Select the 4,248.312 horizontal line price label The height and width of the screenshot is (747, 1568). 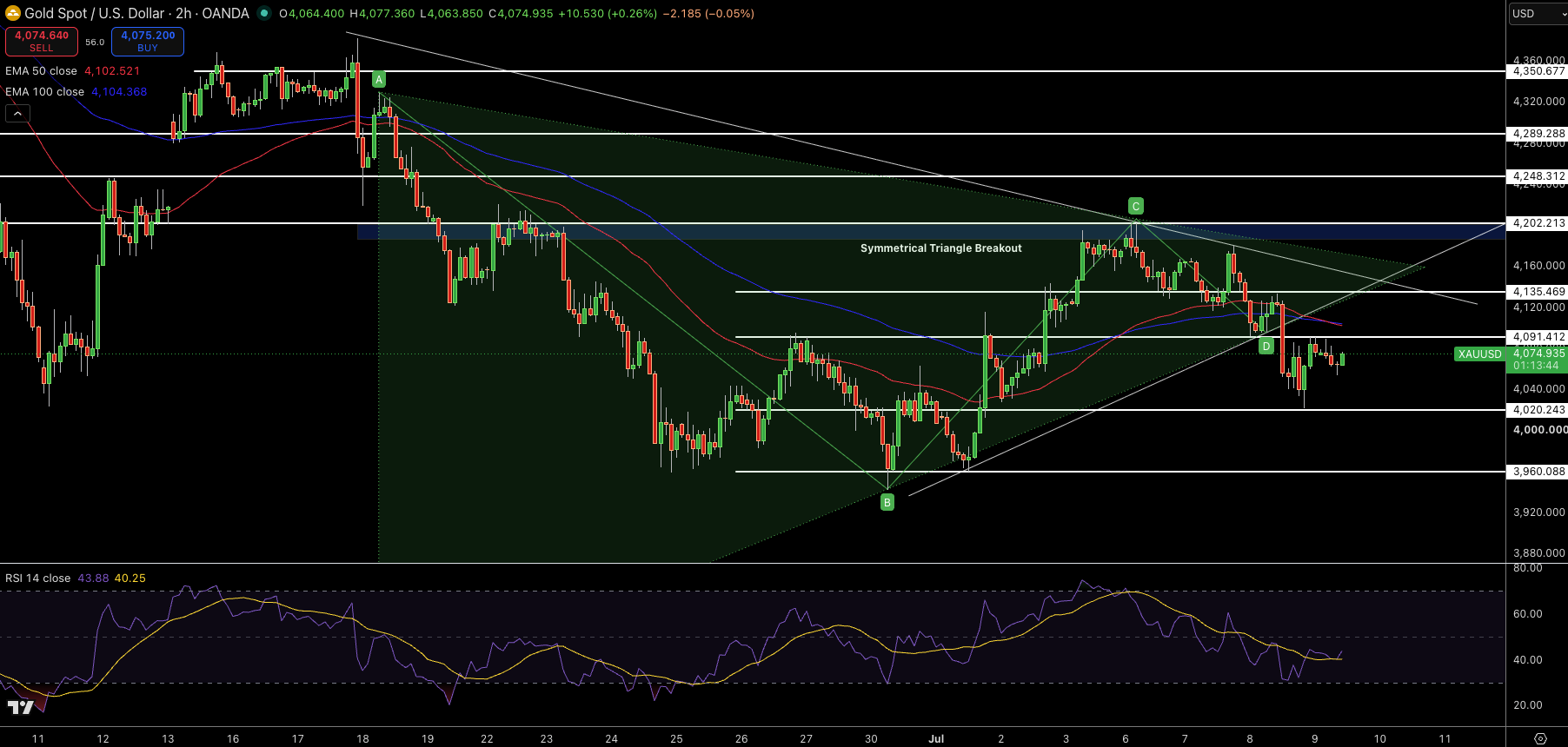(1538, 176)
